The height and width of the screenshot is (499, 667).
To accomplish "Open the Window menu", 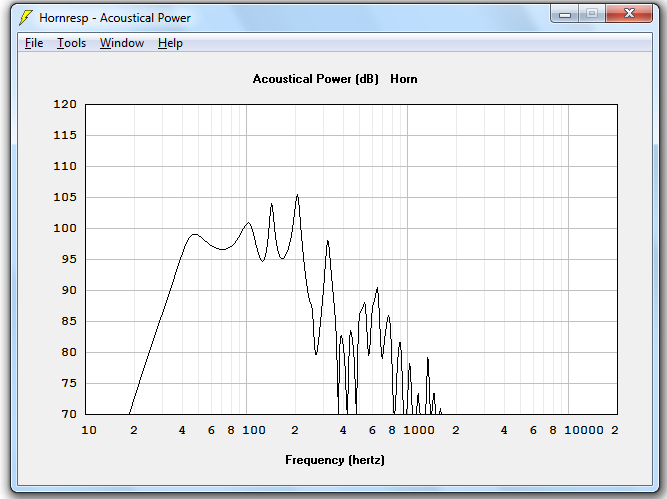I will click(122, 43).
